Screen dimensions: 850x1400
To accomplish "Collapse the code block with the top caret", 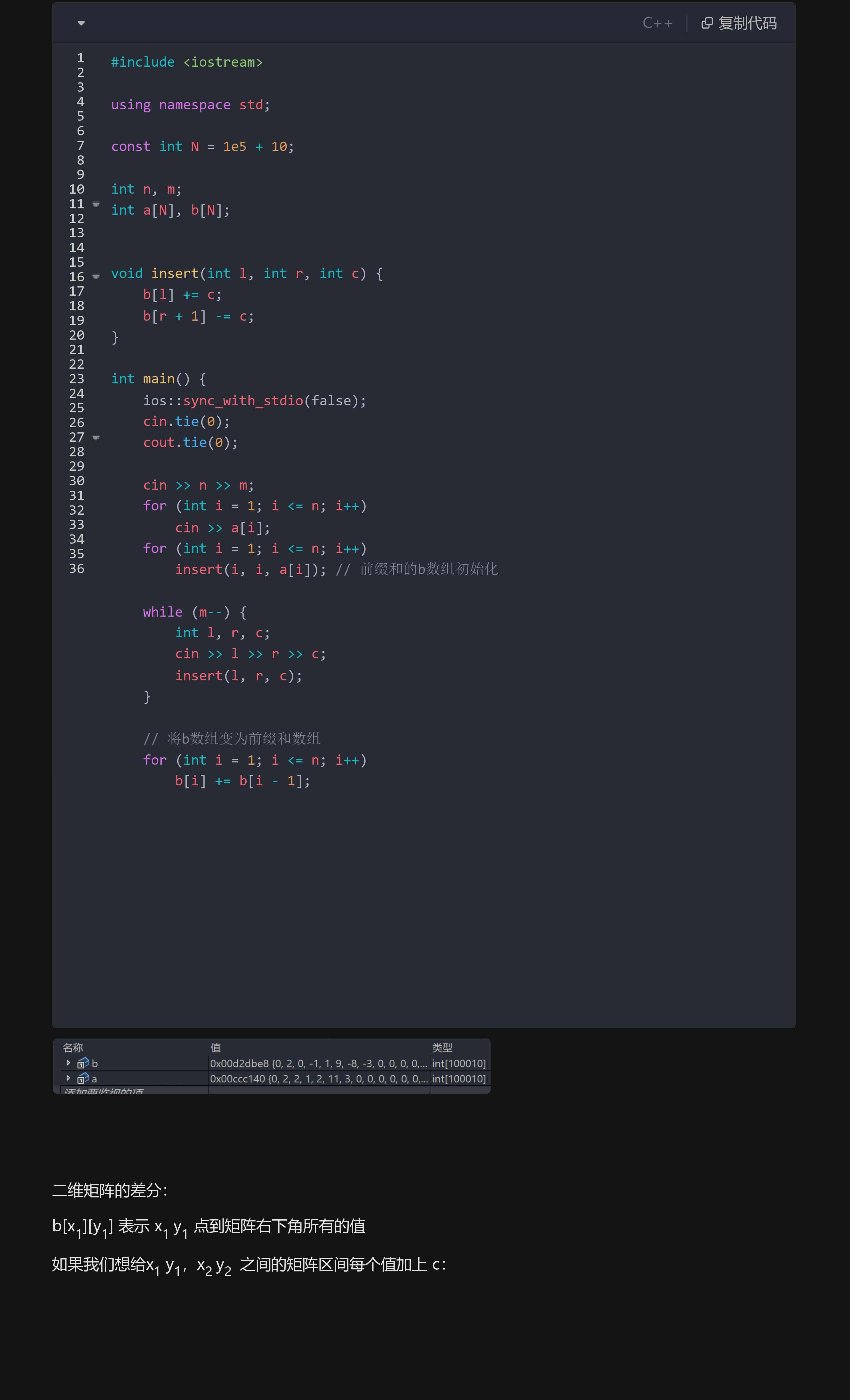I will [81, 23].
